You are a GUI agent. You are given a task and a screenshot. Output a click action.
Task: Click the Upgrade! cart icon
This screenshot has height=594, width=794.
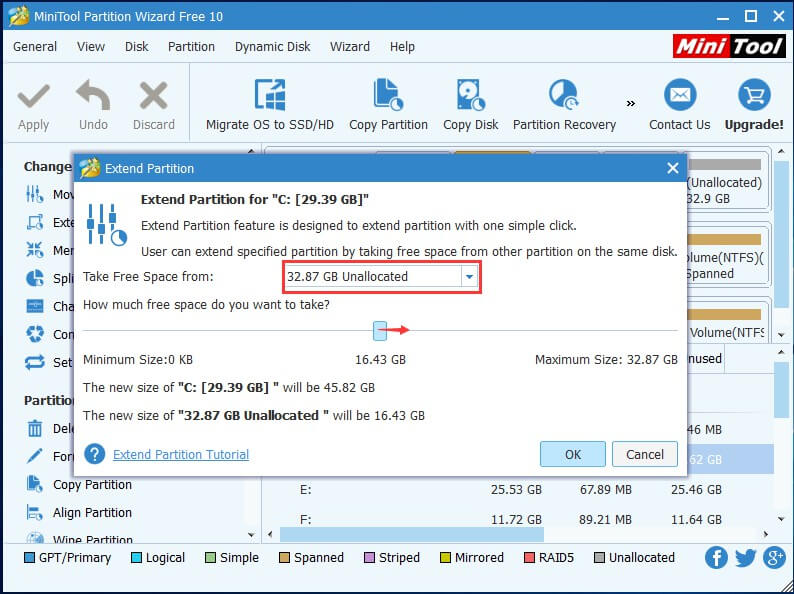point(753,96)
